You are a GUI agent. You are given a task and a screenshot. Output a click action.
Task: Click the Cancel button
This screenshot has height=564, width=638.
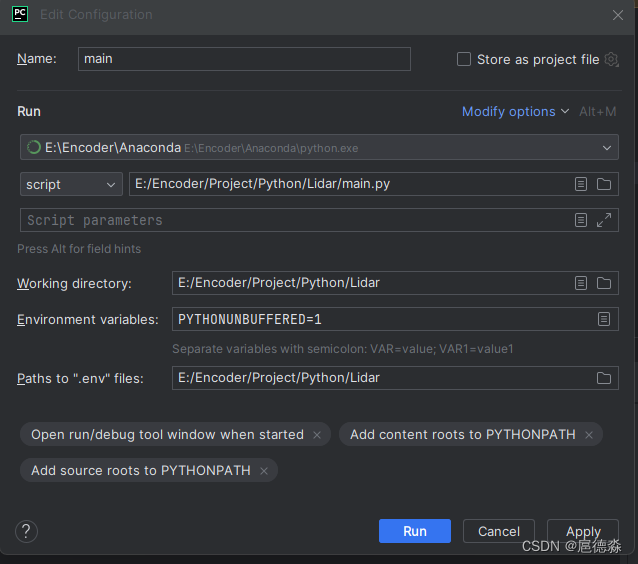[499, 531]
